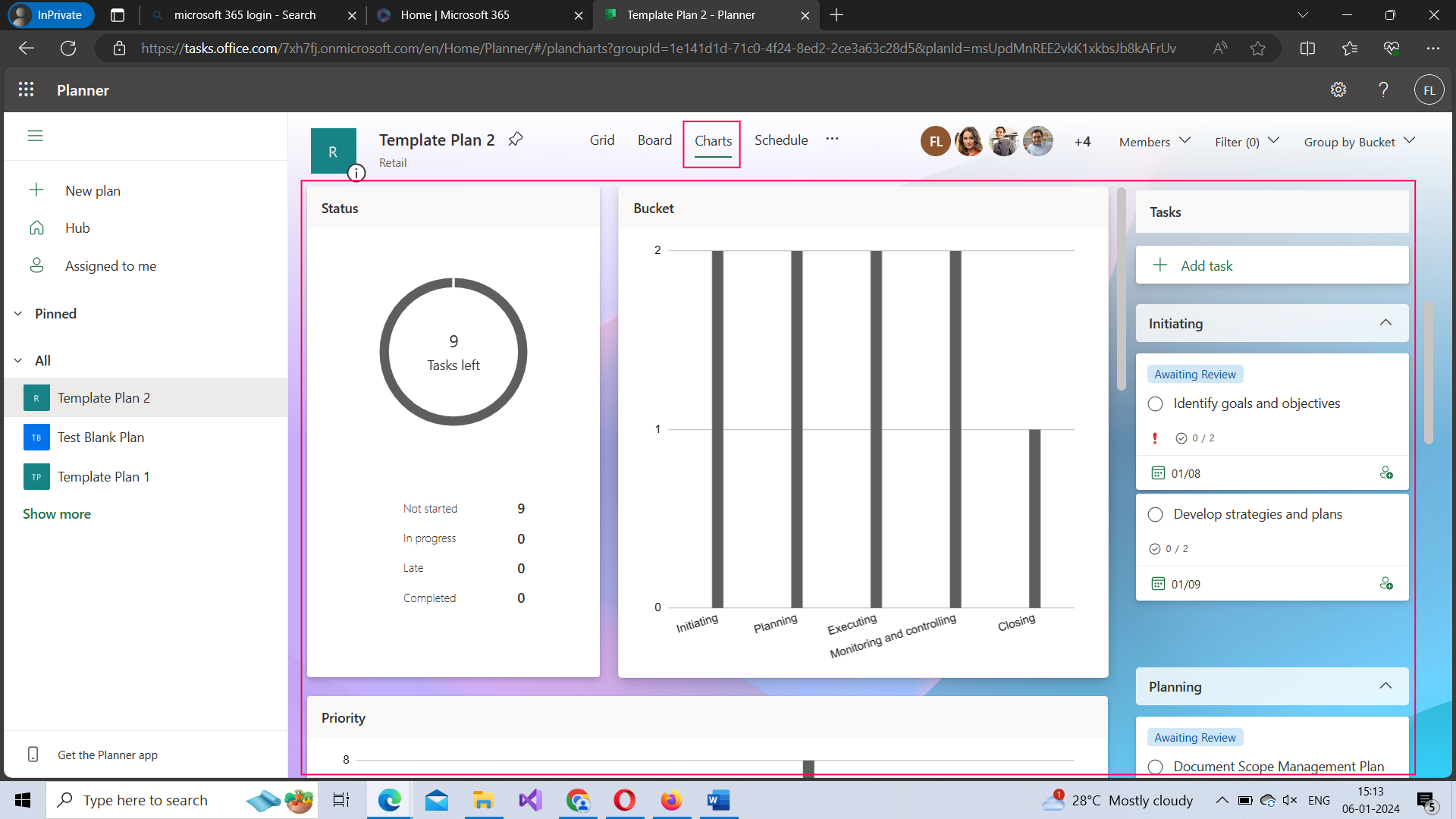Click Not started status legend row
Viewport: 1456px width, 819px height.
click(463, 509)
